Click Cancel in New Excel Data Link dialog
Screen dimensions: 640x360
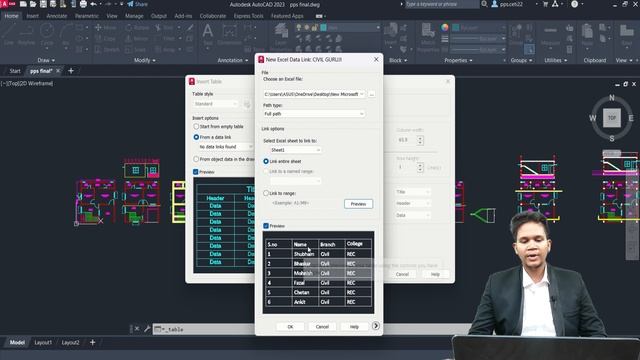tap(322, 327)
